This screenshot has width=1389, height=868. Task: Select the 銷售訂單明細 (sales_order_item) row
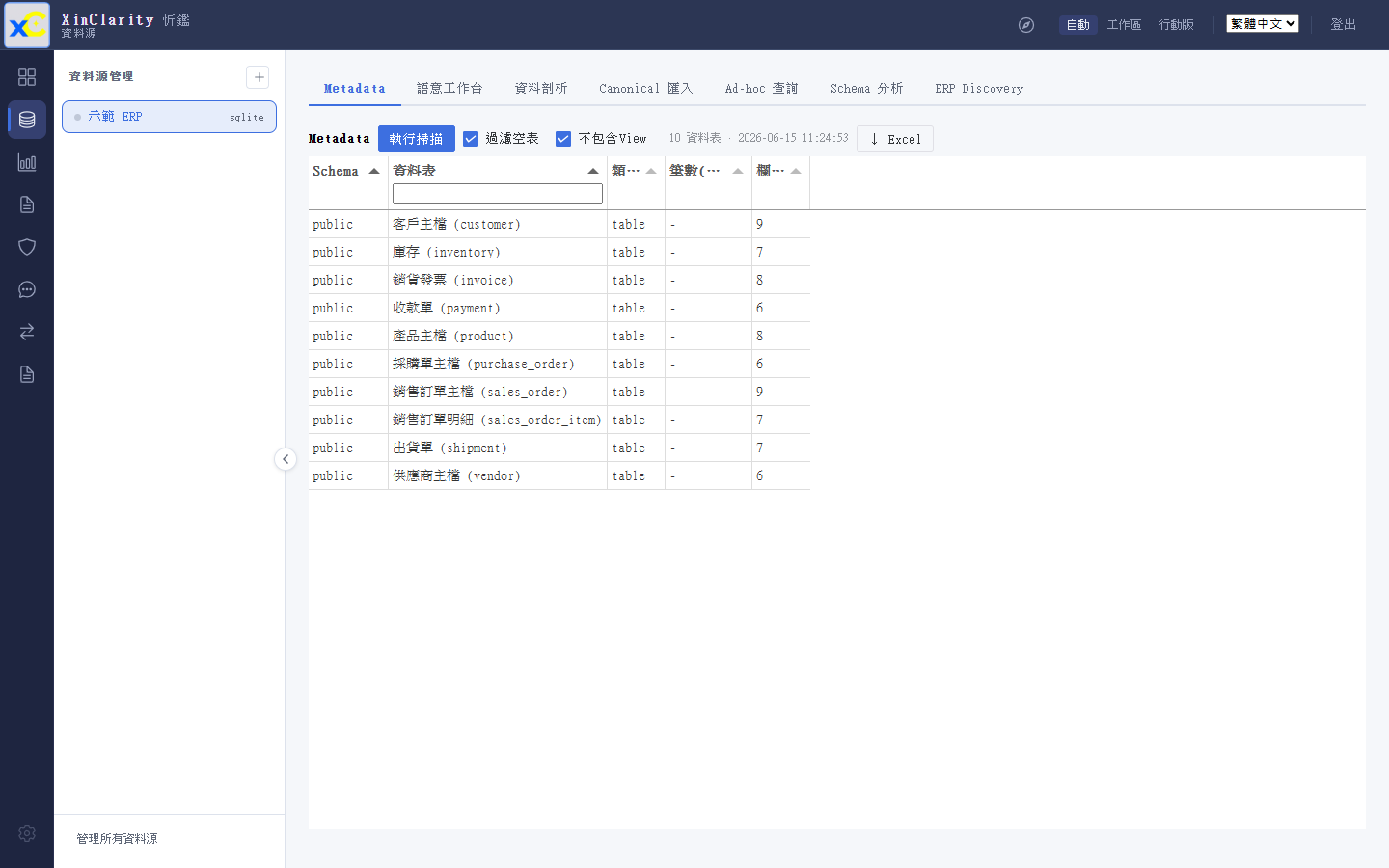[x=559, y=420]
